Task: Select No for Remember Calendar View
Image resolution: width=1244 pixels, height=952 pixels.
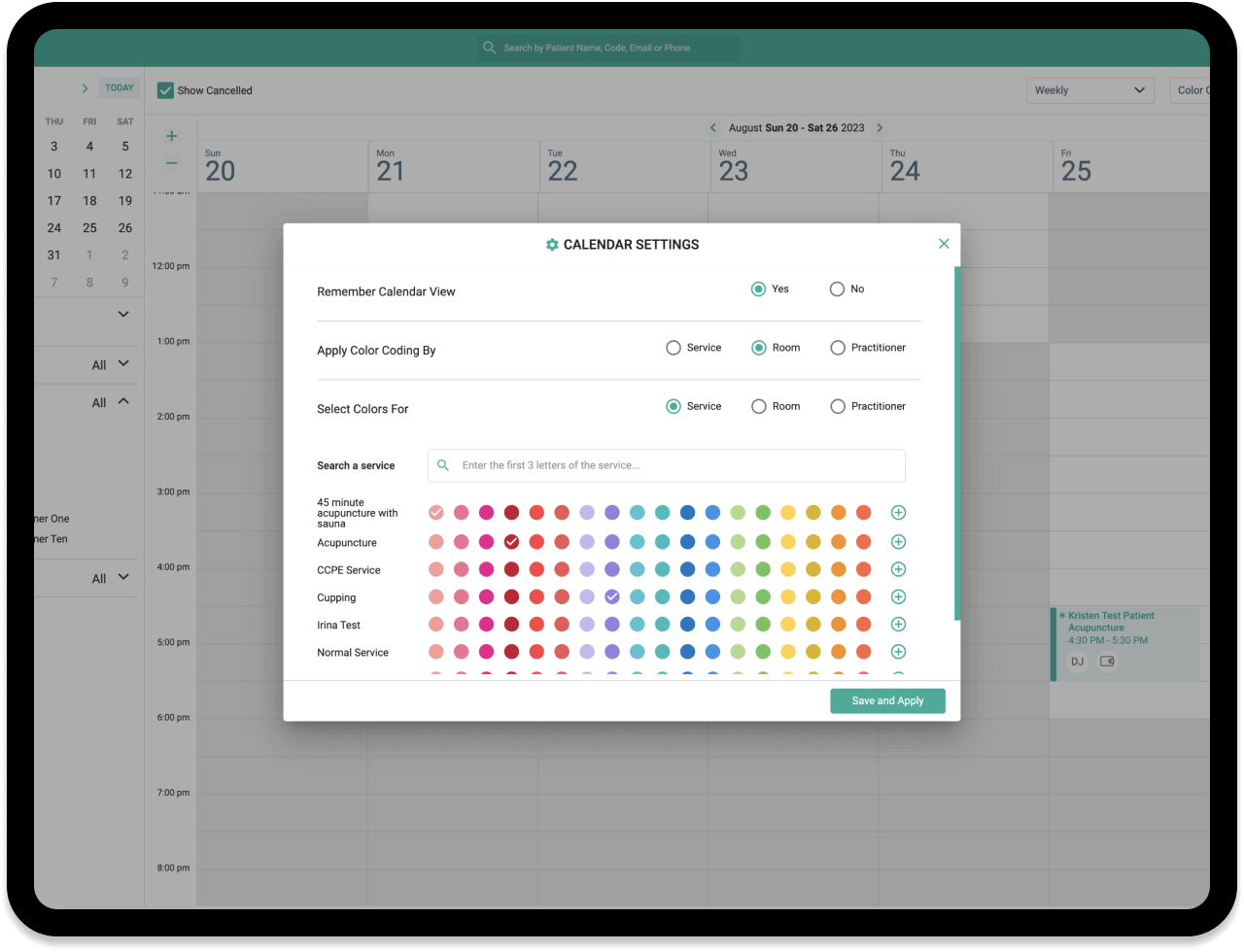Action: pyautogui.click(x=837, y=289)
